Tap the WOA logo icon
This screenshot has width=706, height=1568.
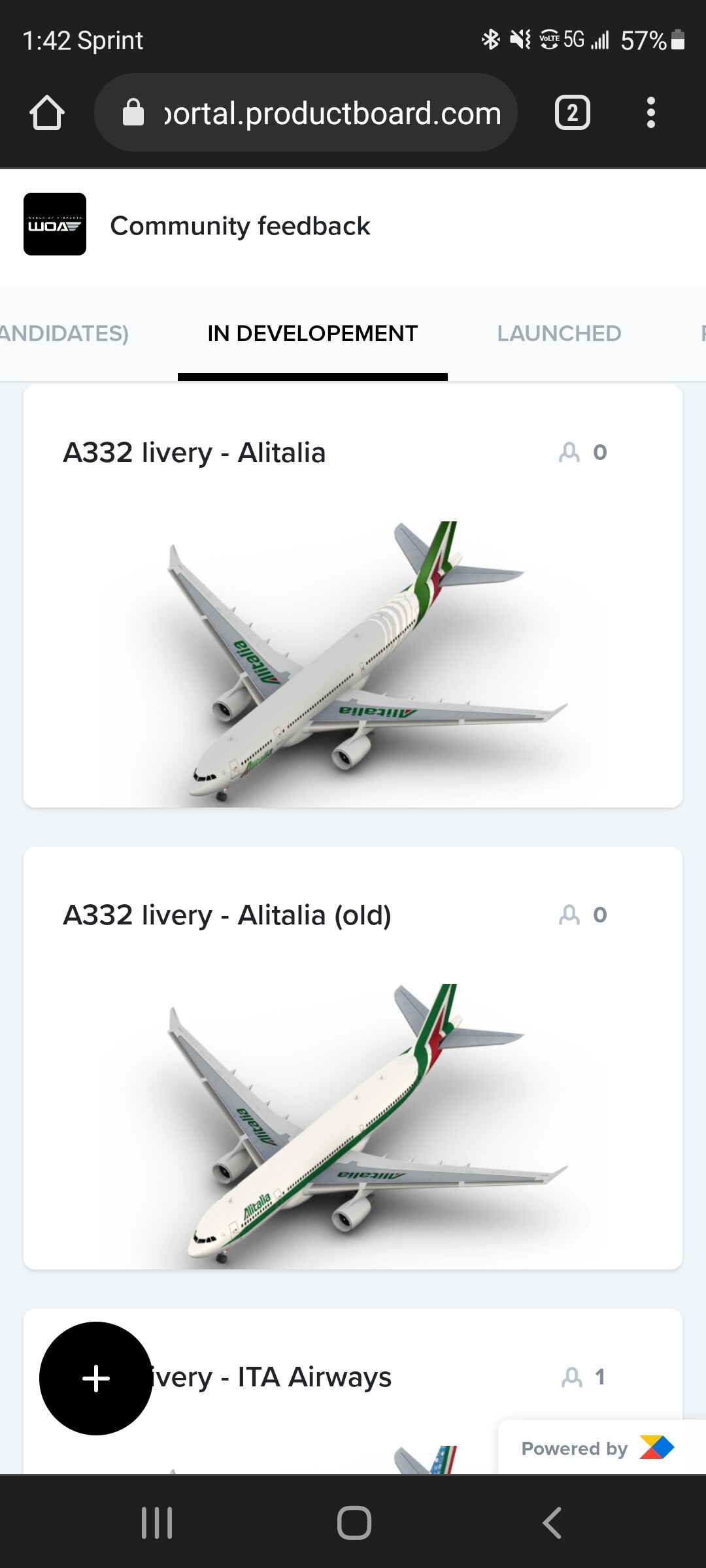(55, 224)
